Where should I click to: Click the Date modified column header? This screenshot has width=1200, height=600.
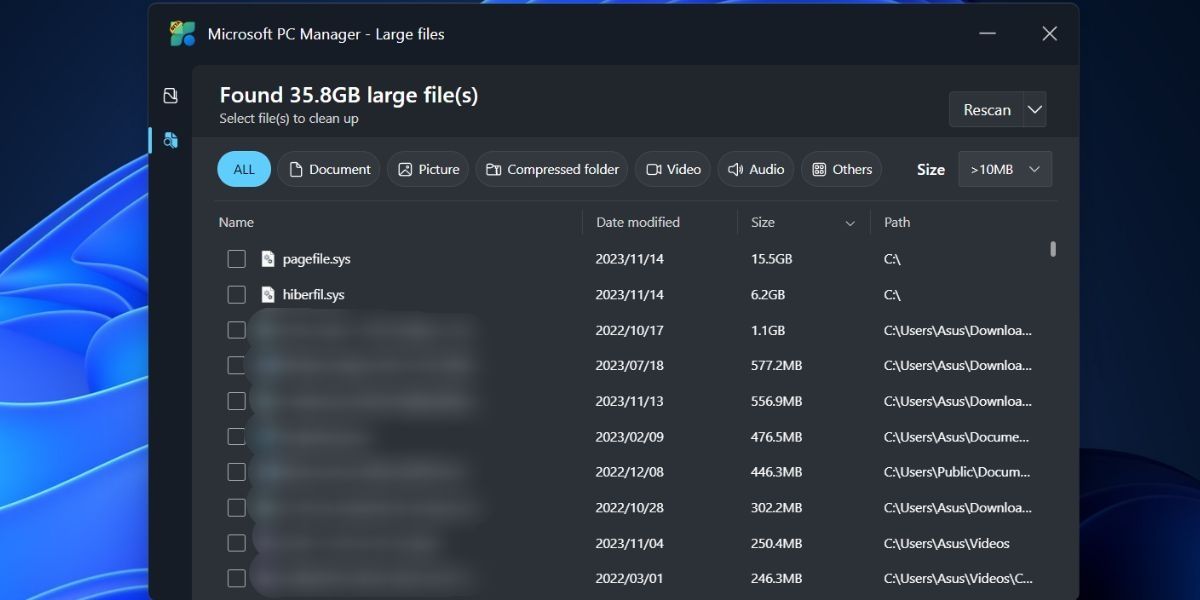(x=638, y=222)
